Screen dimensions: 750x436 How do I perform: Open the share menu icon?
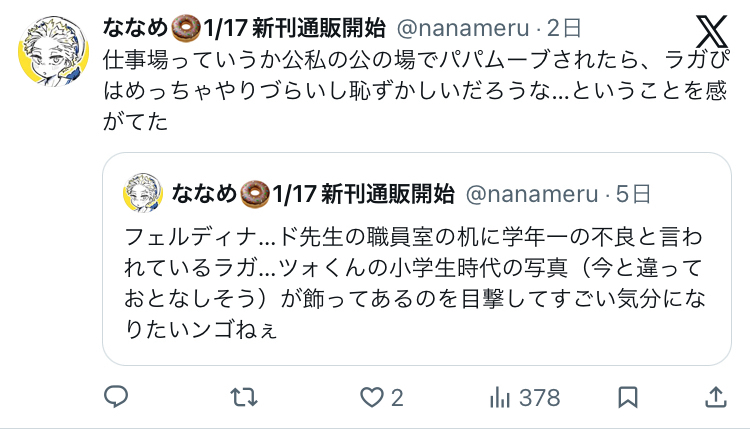716,397
